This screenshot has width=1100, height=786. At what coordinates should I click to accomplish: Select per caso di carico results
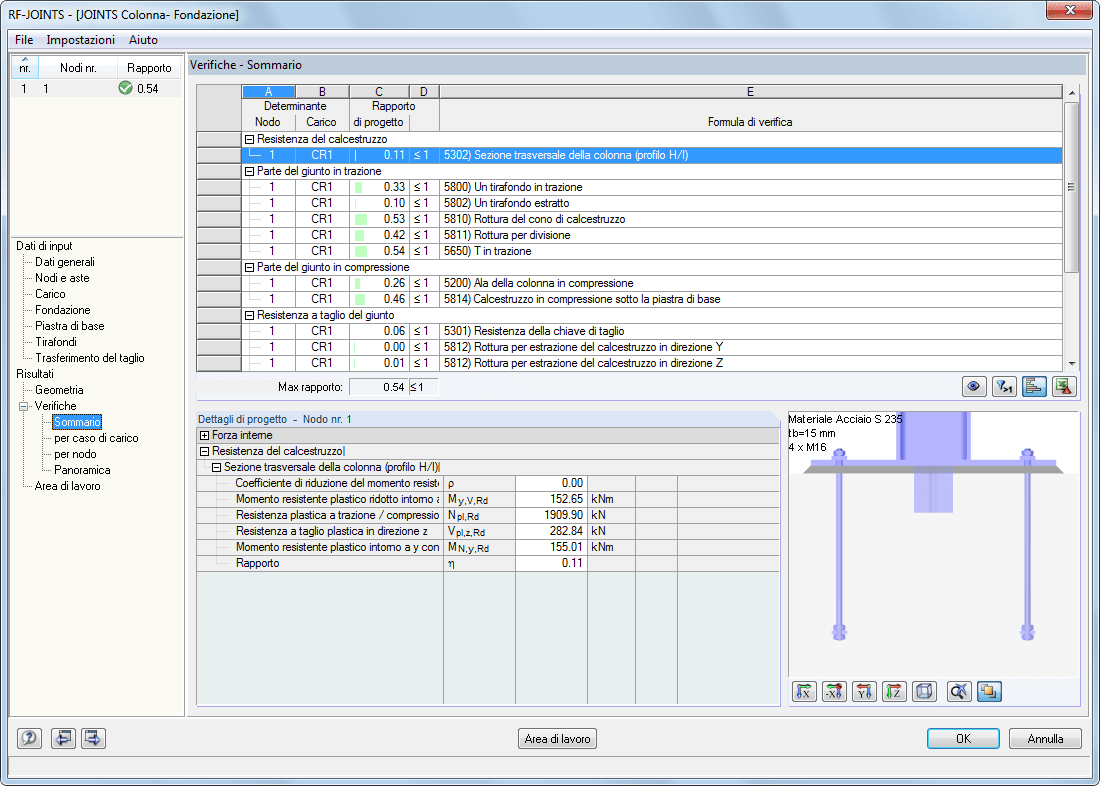(x=96, y=438)
